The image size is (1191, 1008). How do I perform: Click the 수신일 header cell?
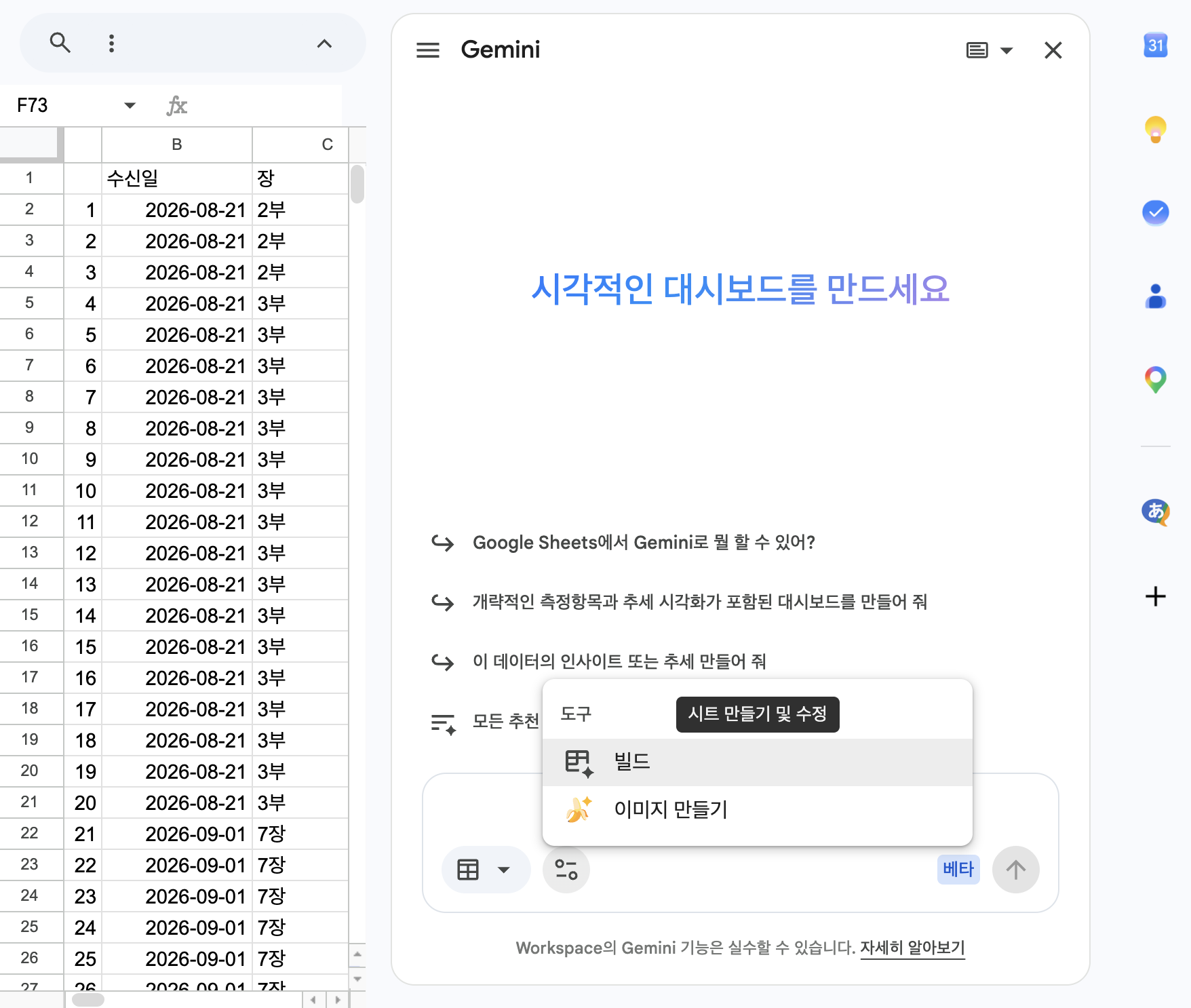pos(177,178)
